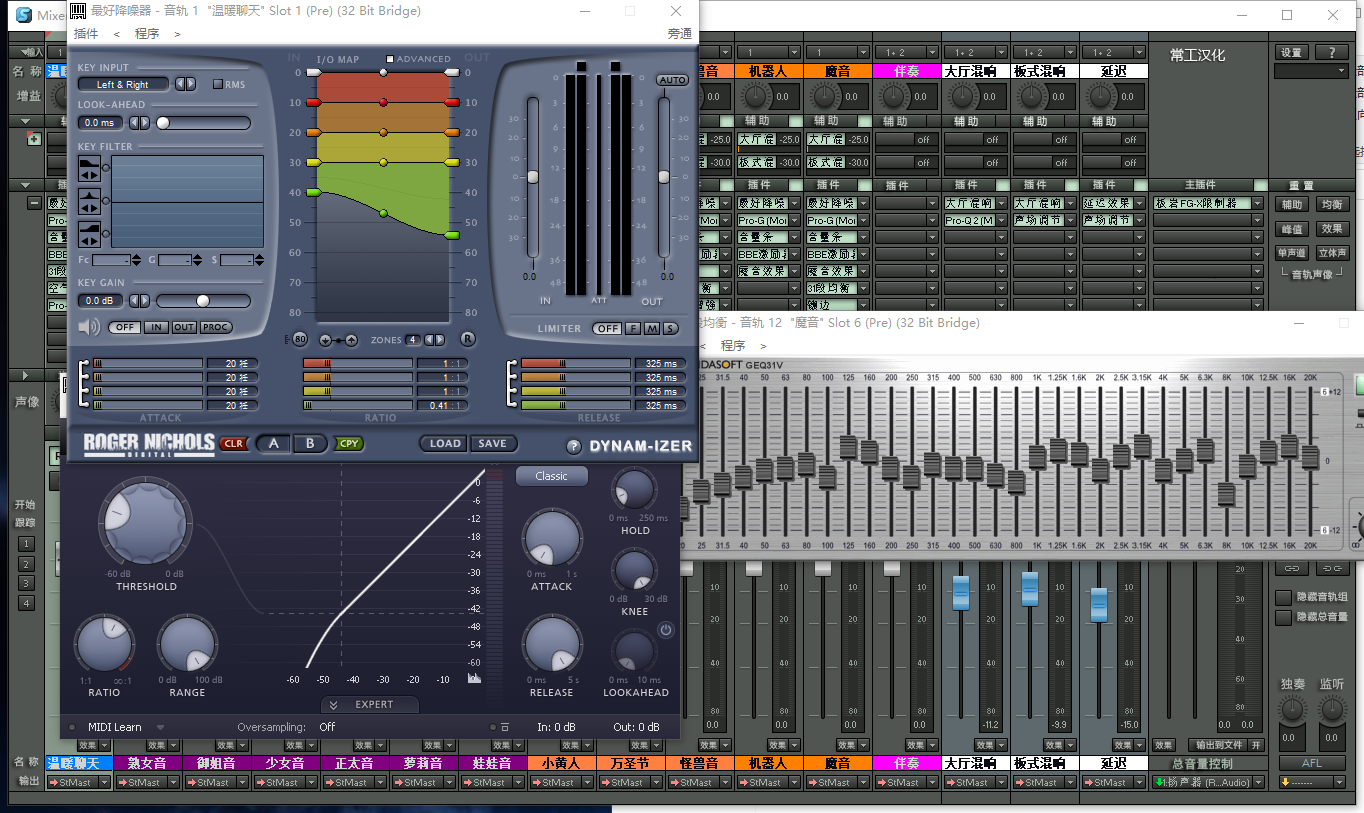Click the Knee knob in Pro-G
Screen dimensions: 1364x813
pyautogui.click(x=634, y=570)
